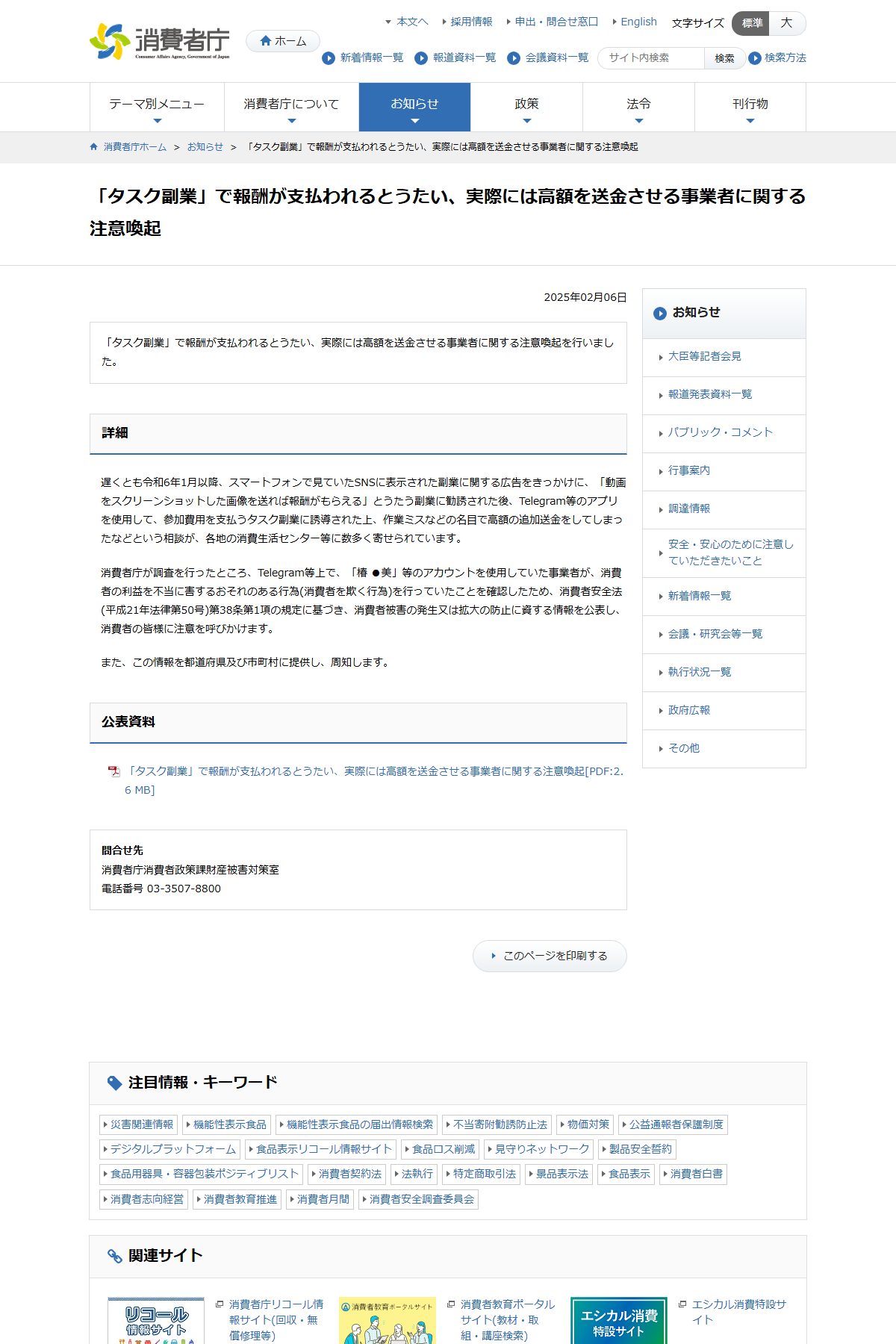Select 景品表示法 keyword tag

(x=559, y=1175)
